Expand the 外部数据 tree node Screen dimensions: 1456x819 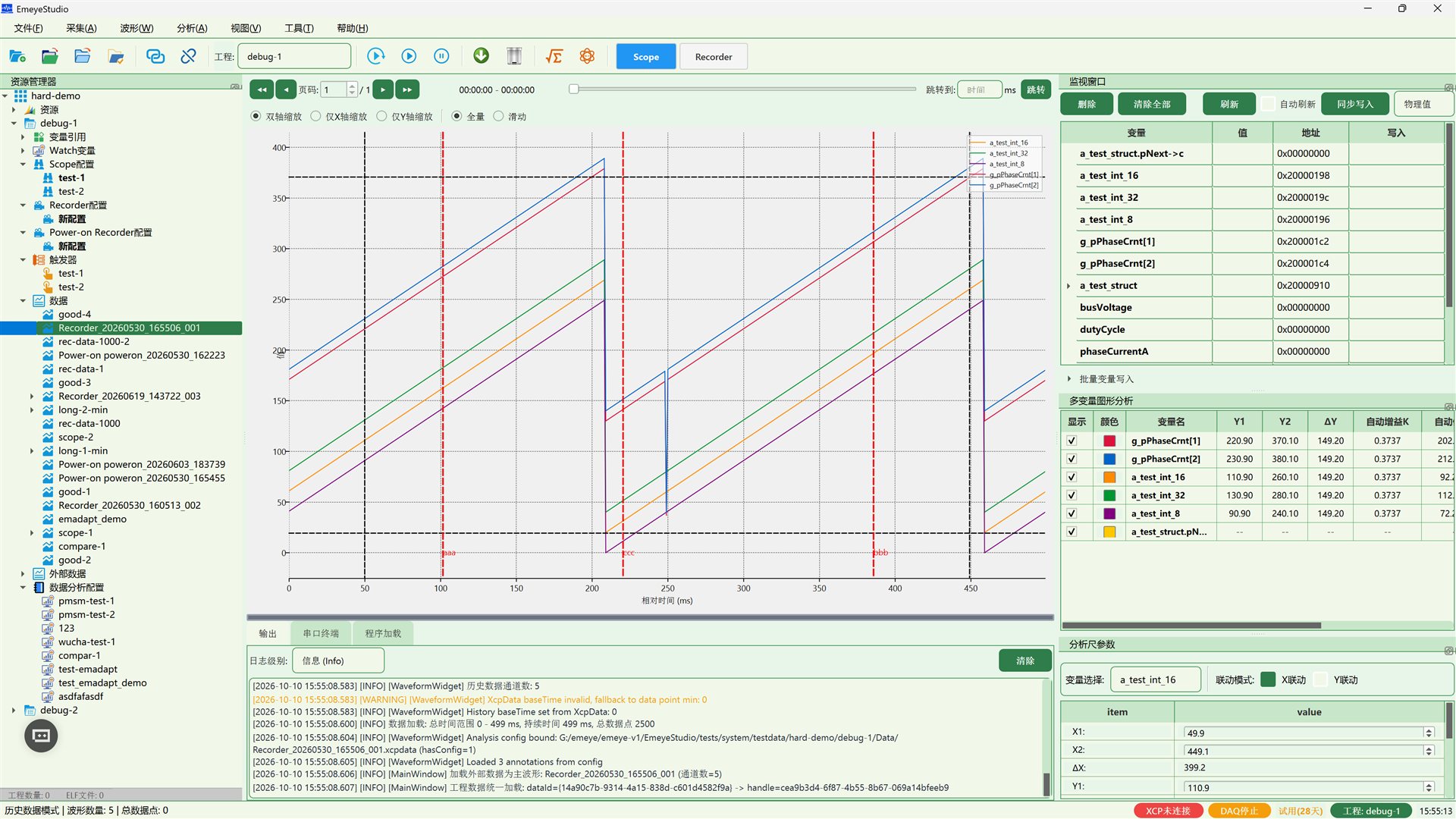23,573
